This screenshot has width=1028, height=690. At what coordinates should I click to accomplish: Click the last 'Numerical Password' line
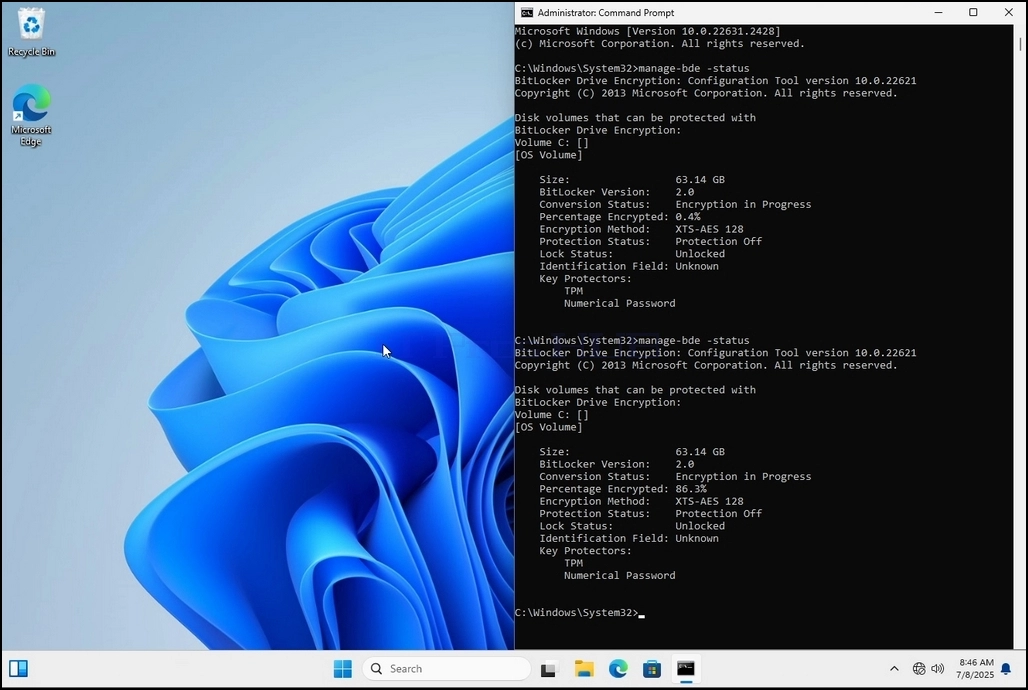click(x=620, y=575)
